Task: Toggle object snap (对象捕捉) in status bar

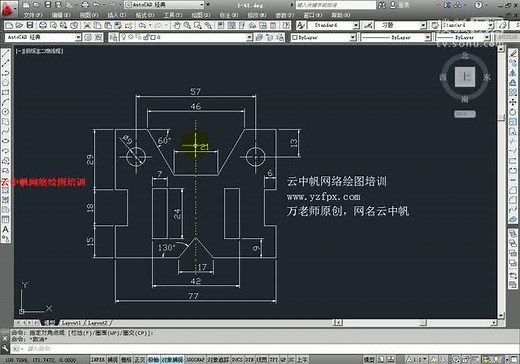Action: coord(172,360)
